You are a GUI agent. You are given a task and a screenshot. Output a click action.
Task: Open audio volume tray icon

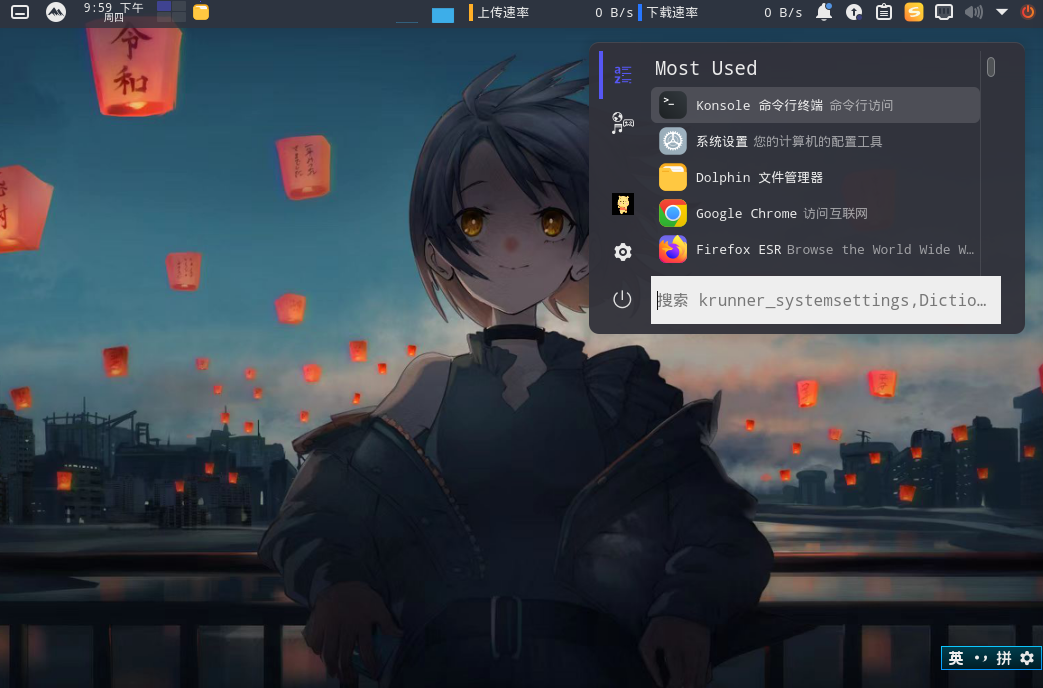973,12
